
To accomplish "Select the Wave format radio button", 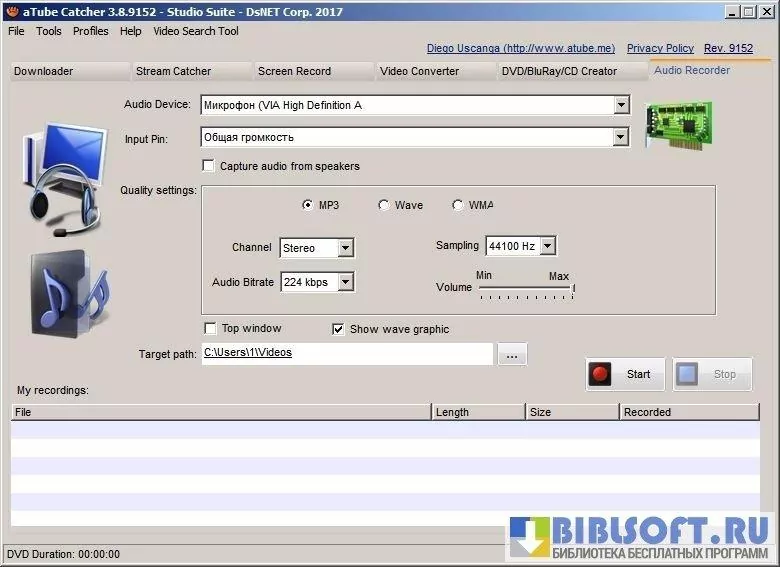I will [384, 205].
